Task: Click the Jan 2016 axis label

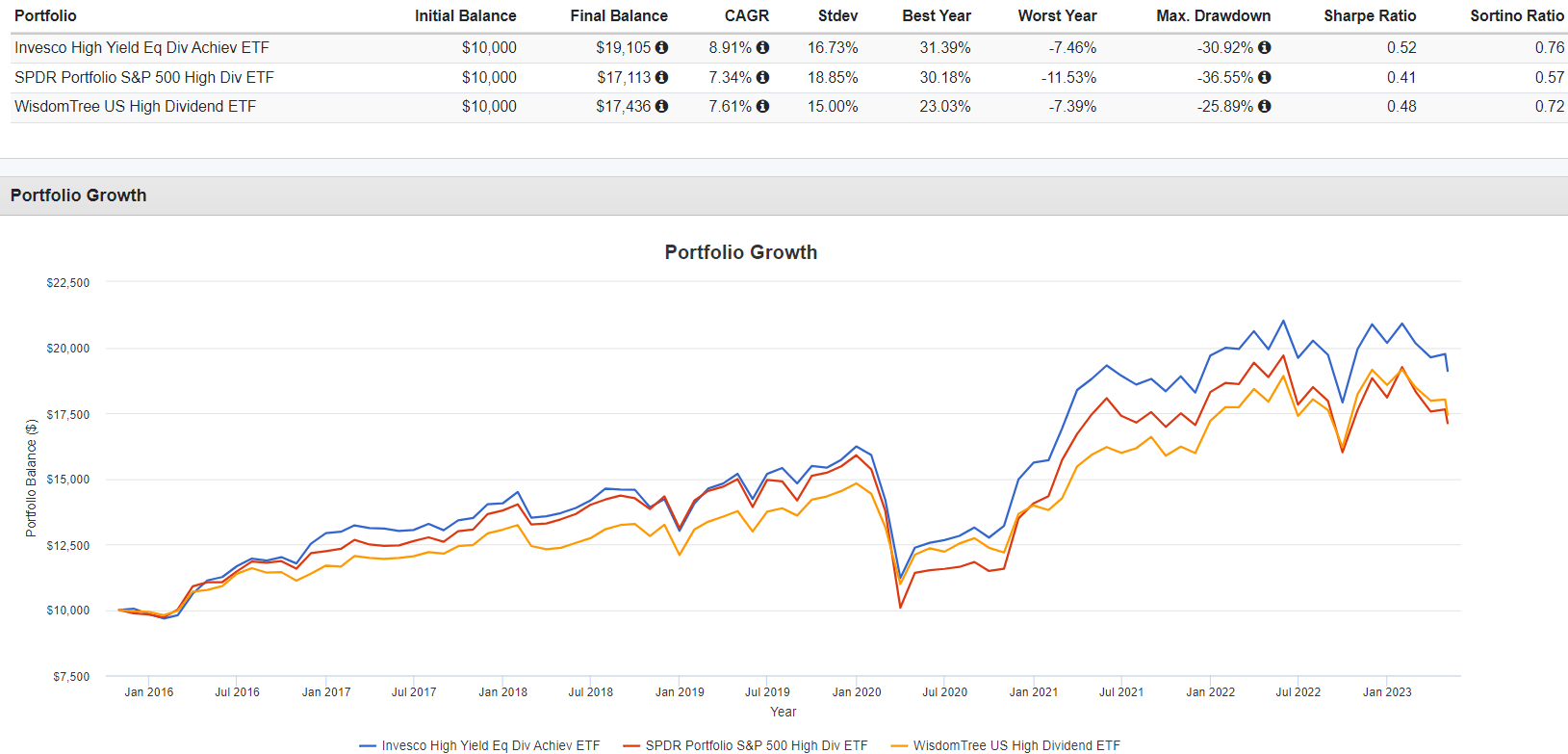Action: [149, 691]
